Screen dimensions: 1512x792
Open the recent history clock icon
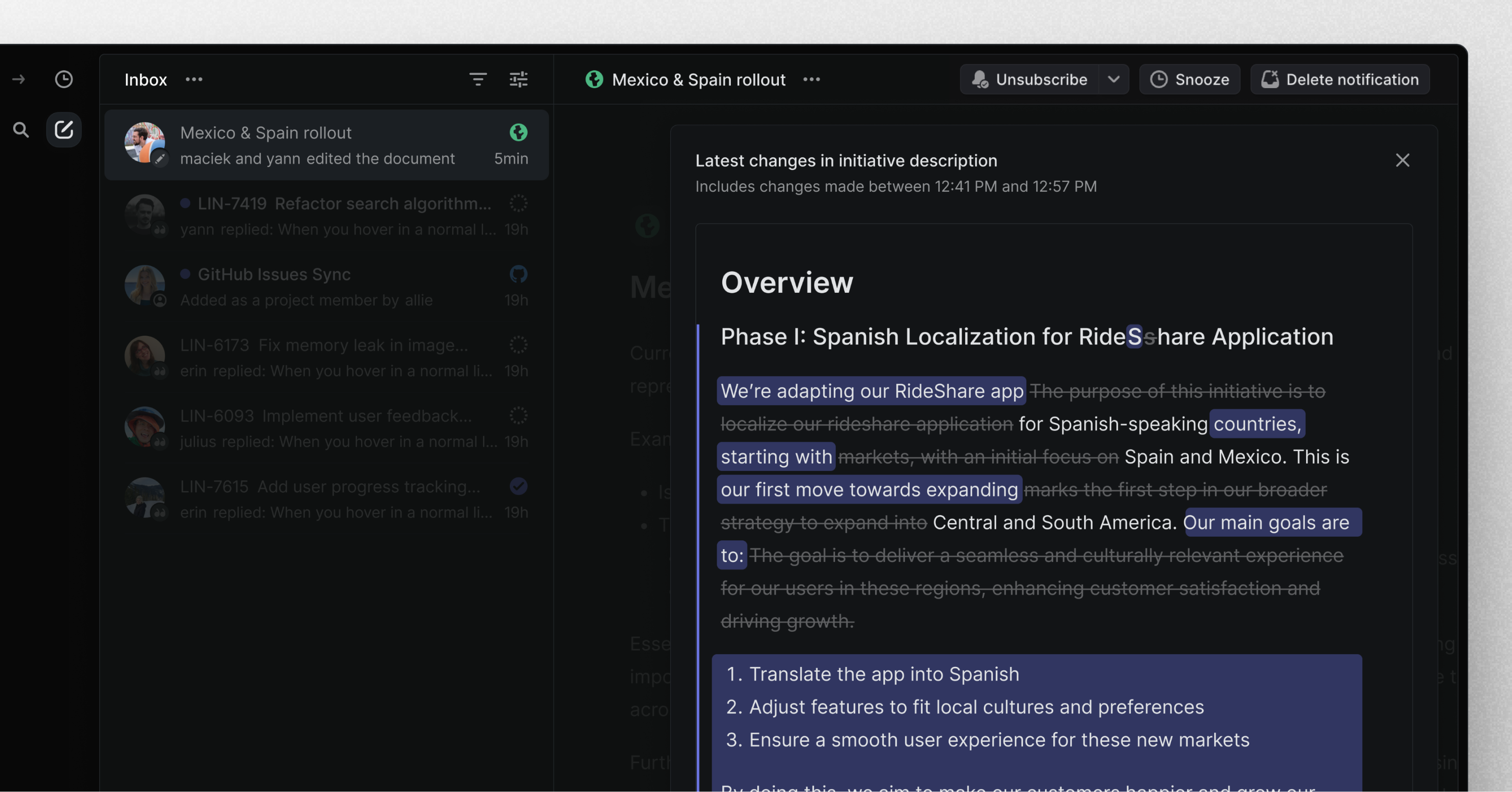pyautogui.click(x=64, y=79)
